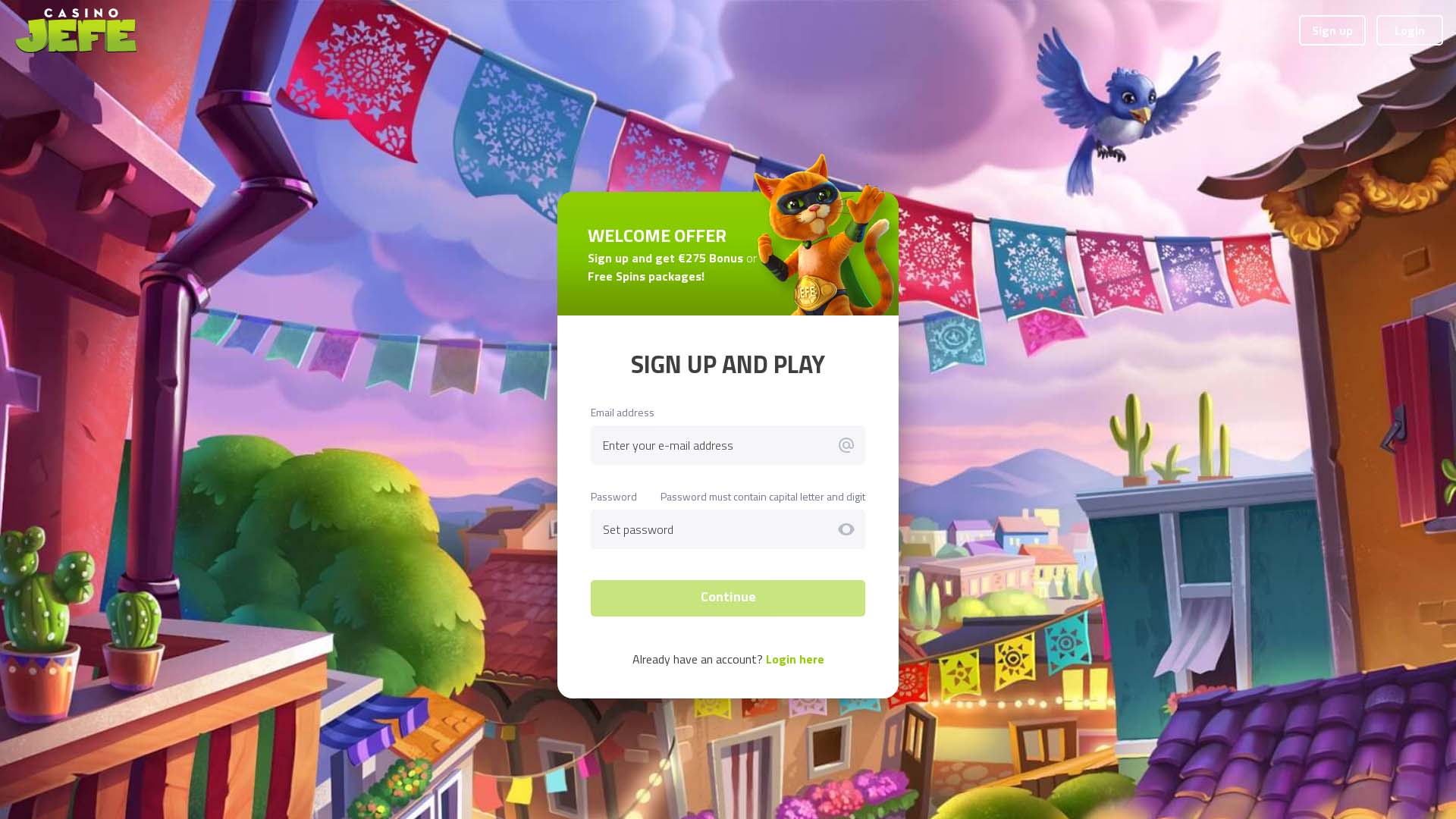Click the Password field label
Image resolution: width=1456 pixels, height=819 pixels.
coord(613,497)
